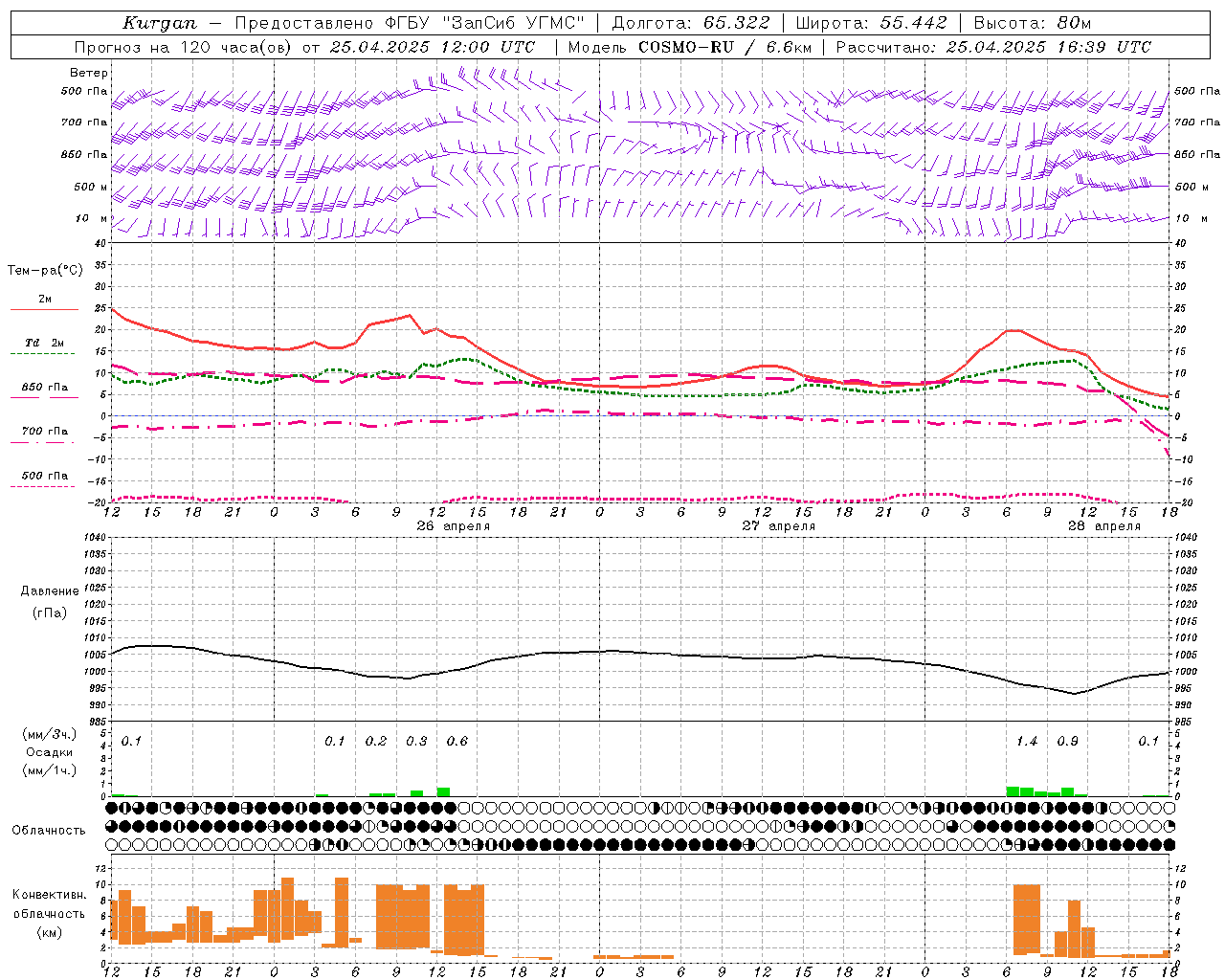
Task: Click the "Тем-ра(°C)" temperature label
Action: pos(45,271)
